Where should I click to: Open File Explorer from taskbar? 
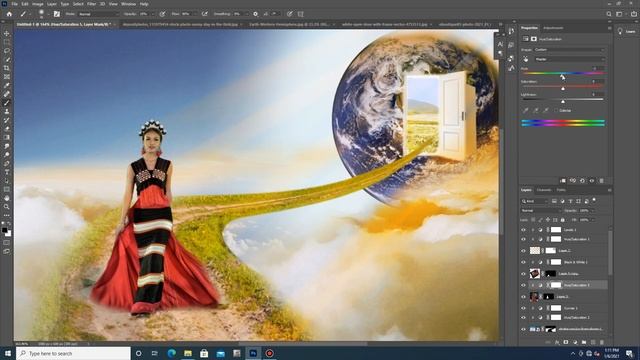[188, 353]
